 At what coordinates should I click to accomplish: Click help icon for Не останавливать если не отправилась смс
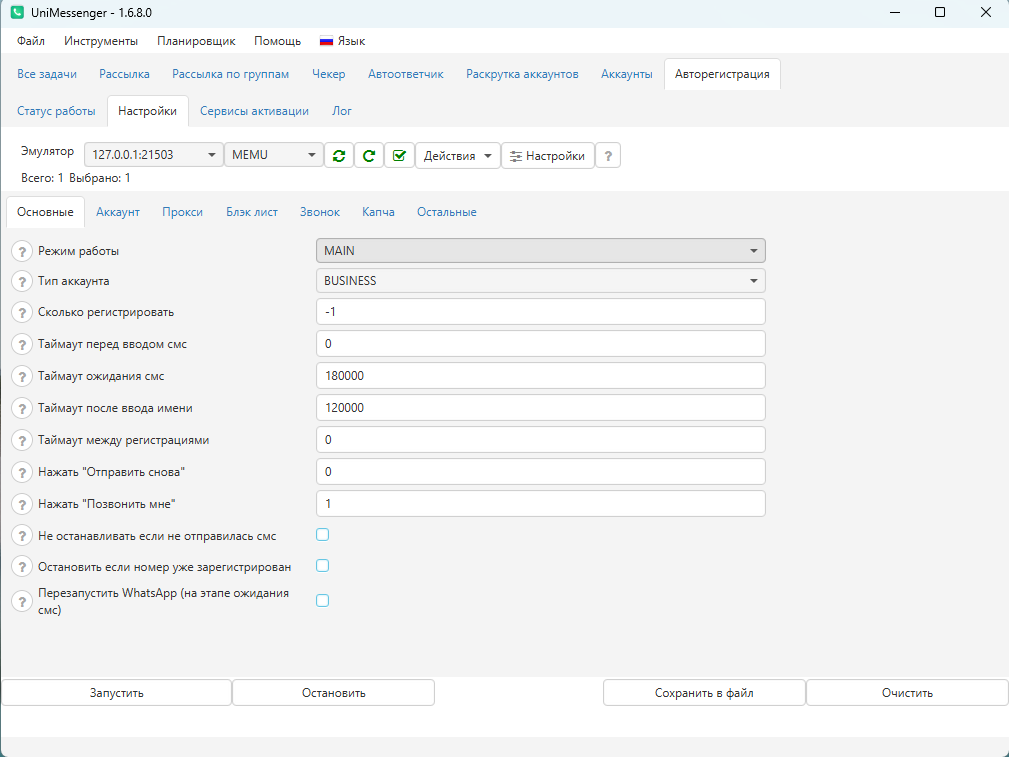tap(22, 536)
